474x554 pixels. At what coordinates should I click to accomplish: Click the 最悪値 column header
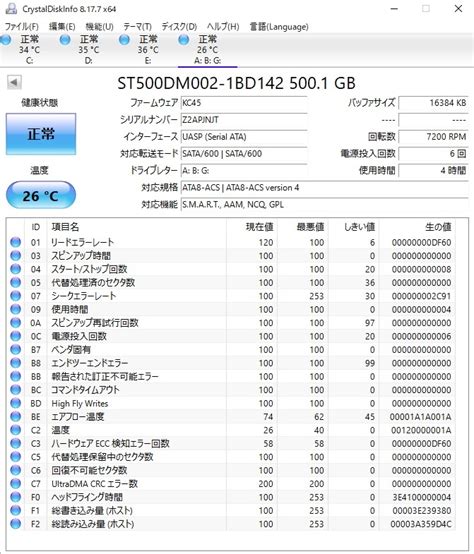pos(303,227)
